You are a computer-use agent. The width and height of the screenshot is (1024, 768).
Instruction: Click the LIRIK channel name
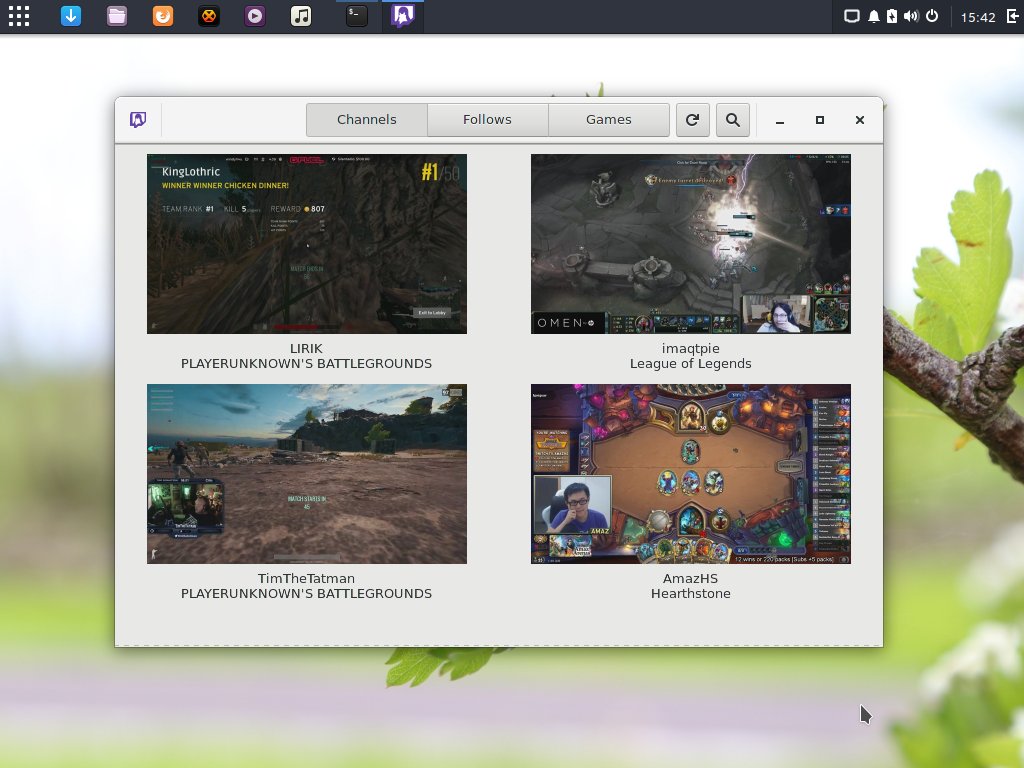tap(306, 348)
